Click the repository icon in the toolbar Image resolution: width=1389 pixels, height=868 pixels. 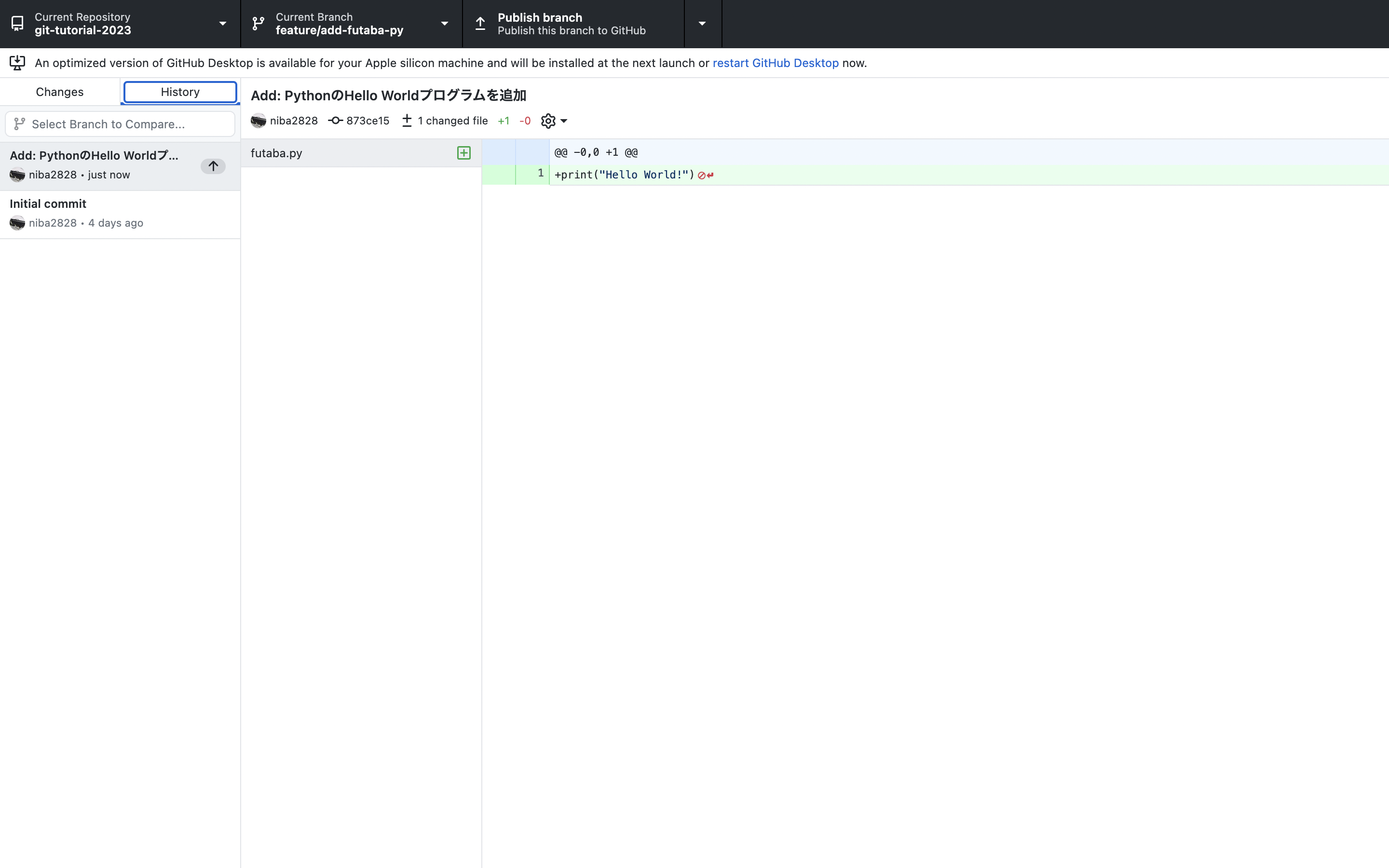17,24
